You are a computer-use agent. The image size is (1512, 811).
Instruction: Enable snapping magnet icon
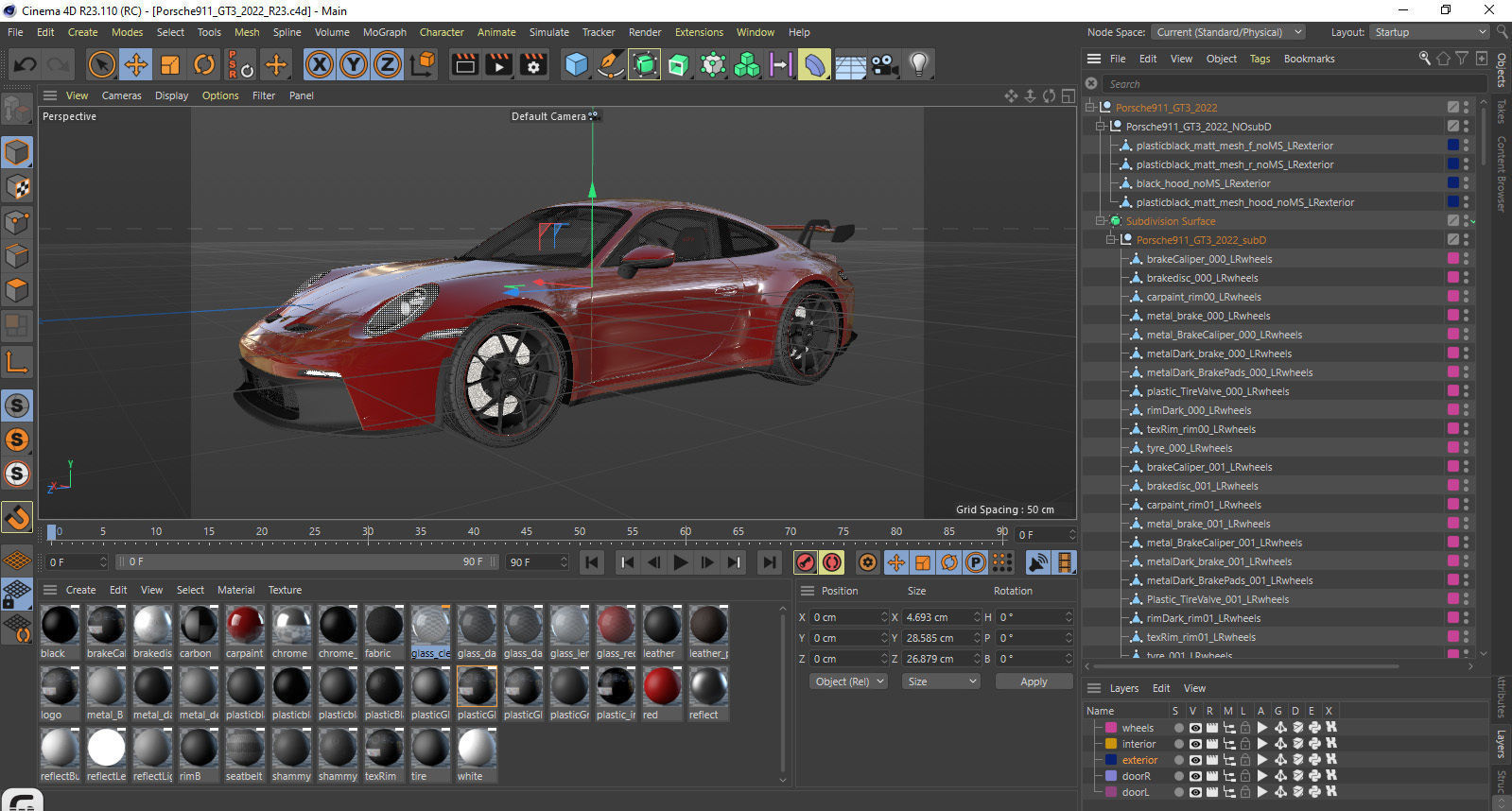(x=17, y=517)
